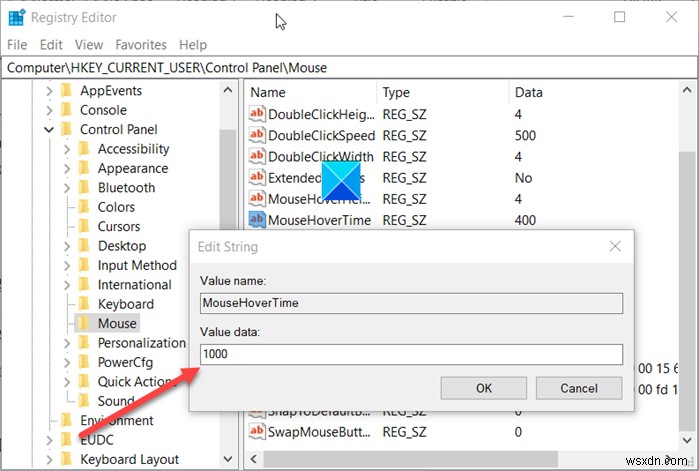
Task: Select the Sound subkey in tree
Action: click(x=116, y=401)
